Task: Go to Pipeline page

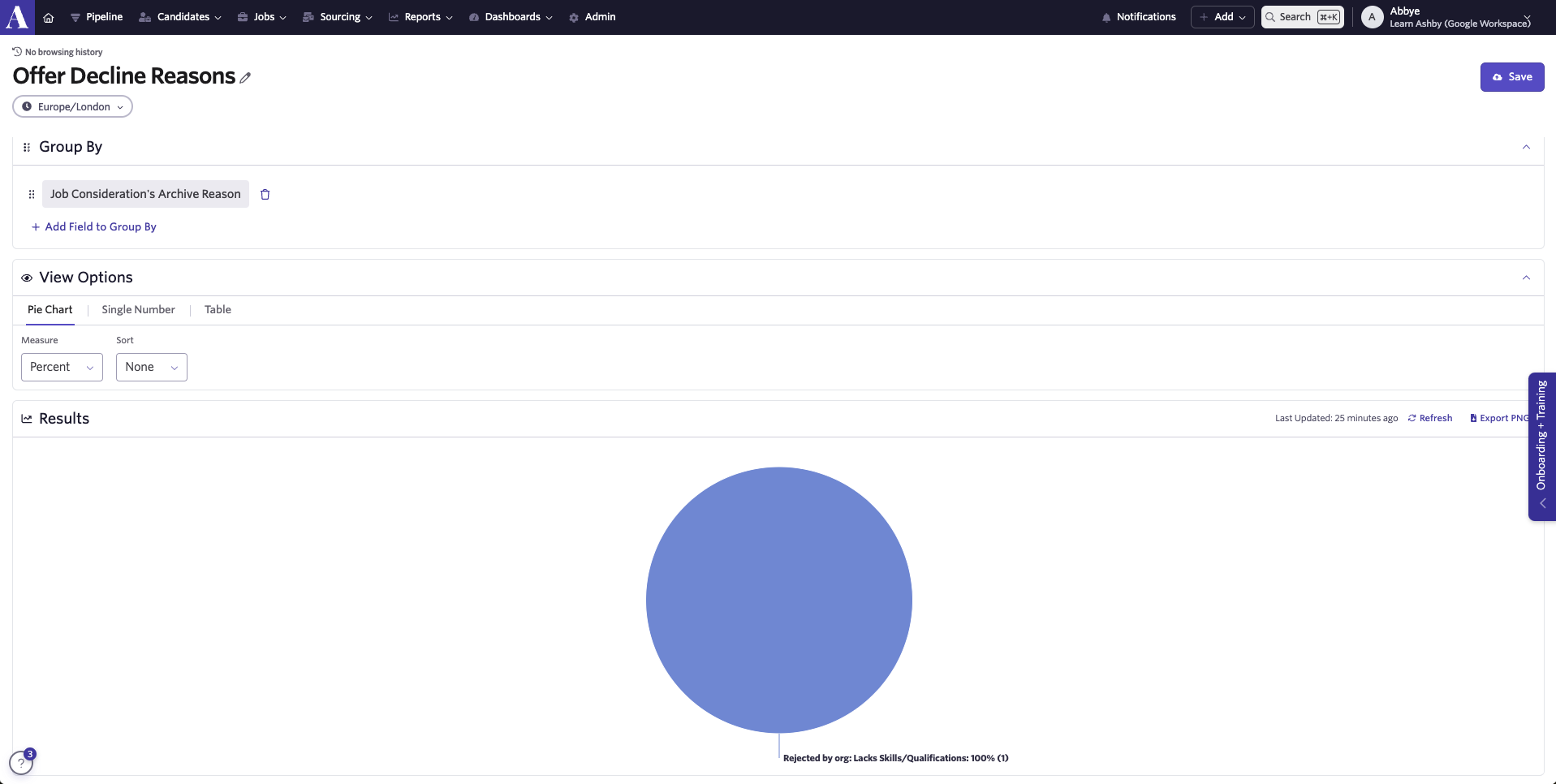Action: [x=97, y=17]
